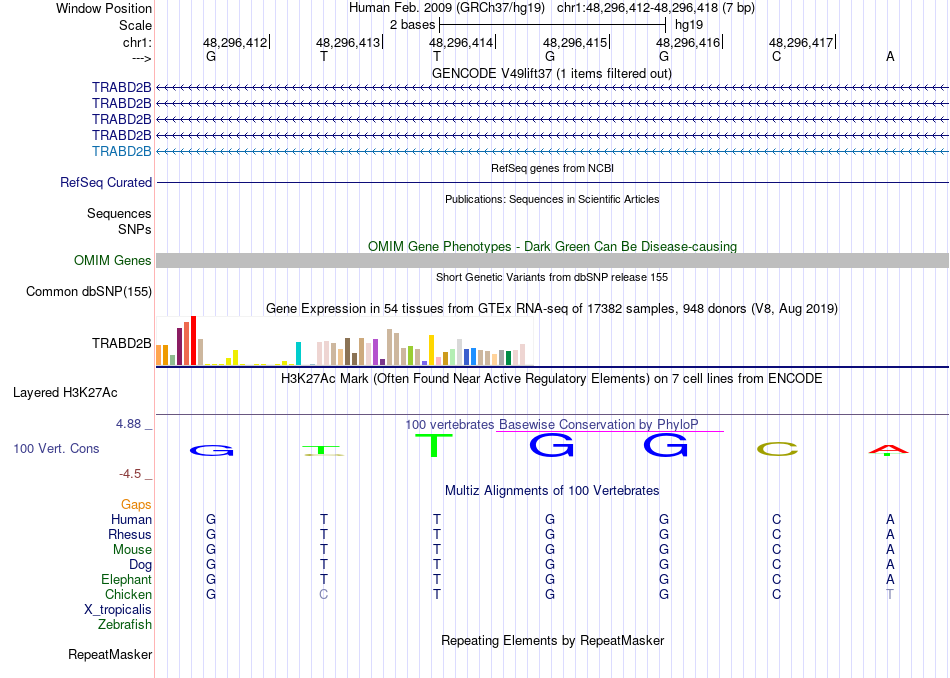Open the OMIM Genes track label

(113, 261)
